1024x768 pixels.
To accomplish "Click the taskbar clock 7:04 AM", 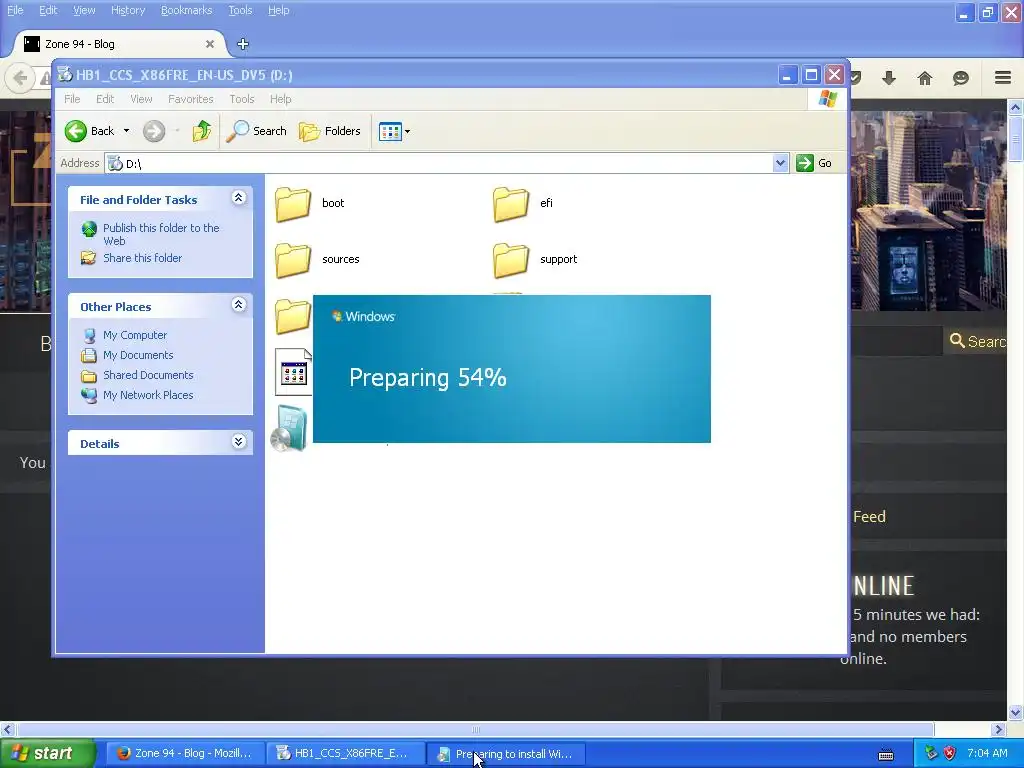I will (x=987, y=754).
